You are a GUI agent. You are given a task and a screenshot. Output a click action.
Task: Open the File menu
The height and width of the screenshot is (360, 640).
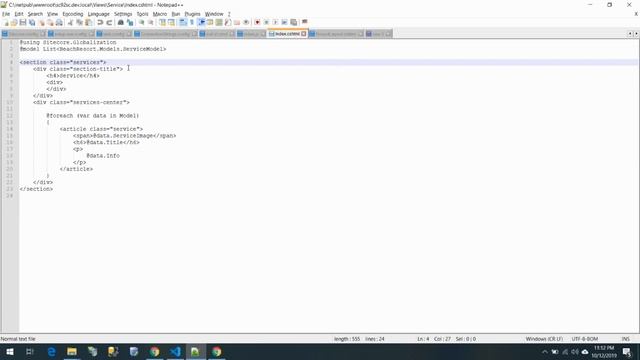click(x=6, y=14)
